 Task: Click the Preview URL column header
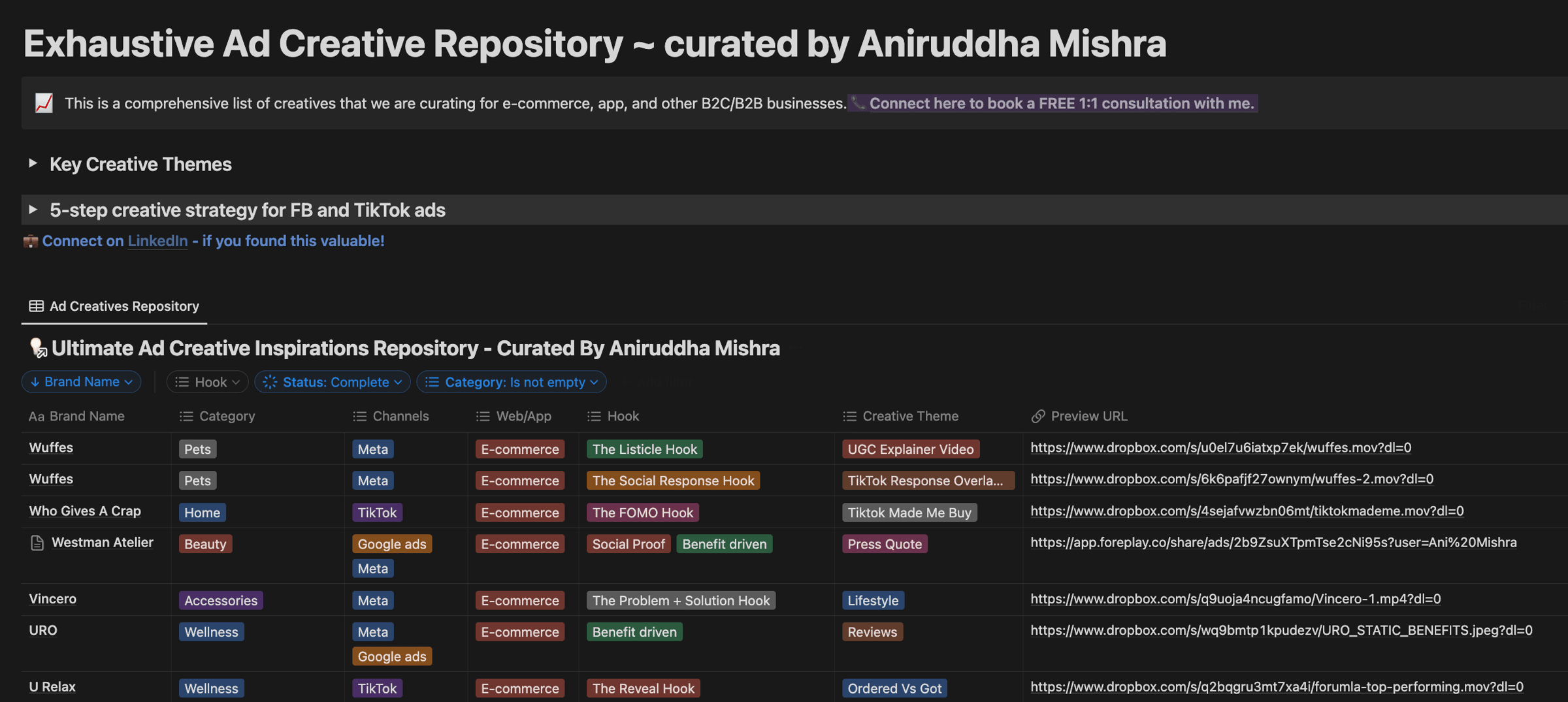pos(1079,416)
